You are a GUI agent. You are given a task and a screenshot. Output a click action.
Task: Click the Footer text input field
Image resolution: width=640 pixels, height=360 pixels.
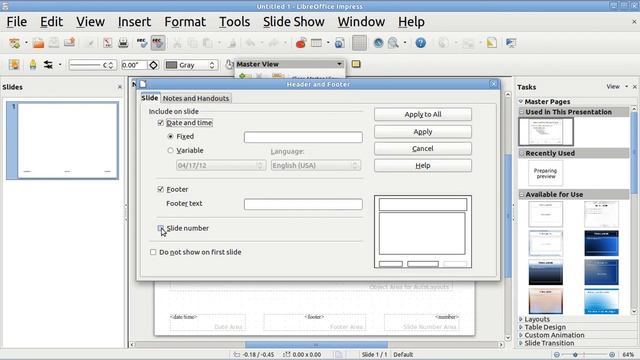point(303,204)
